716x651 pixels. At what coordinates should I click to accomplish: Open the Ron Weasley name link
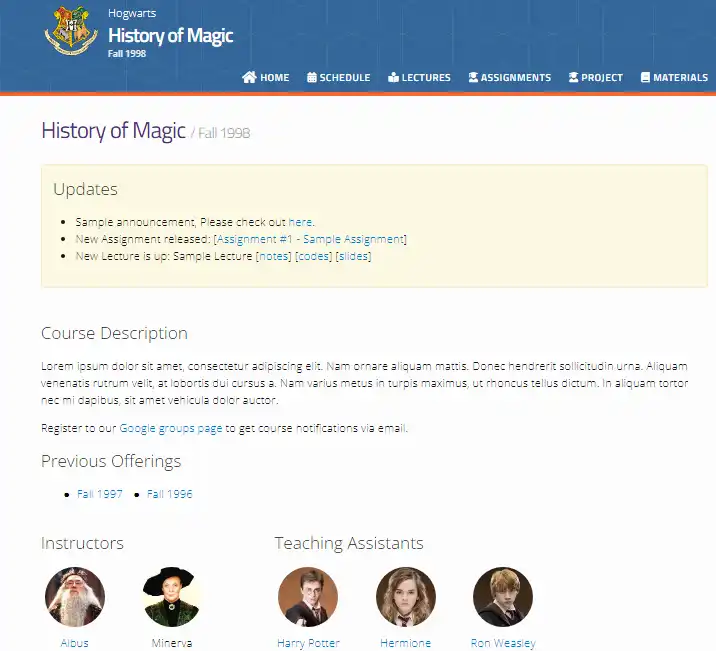point(503,643)
